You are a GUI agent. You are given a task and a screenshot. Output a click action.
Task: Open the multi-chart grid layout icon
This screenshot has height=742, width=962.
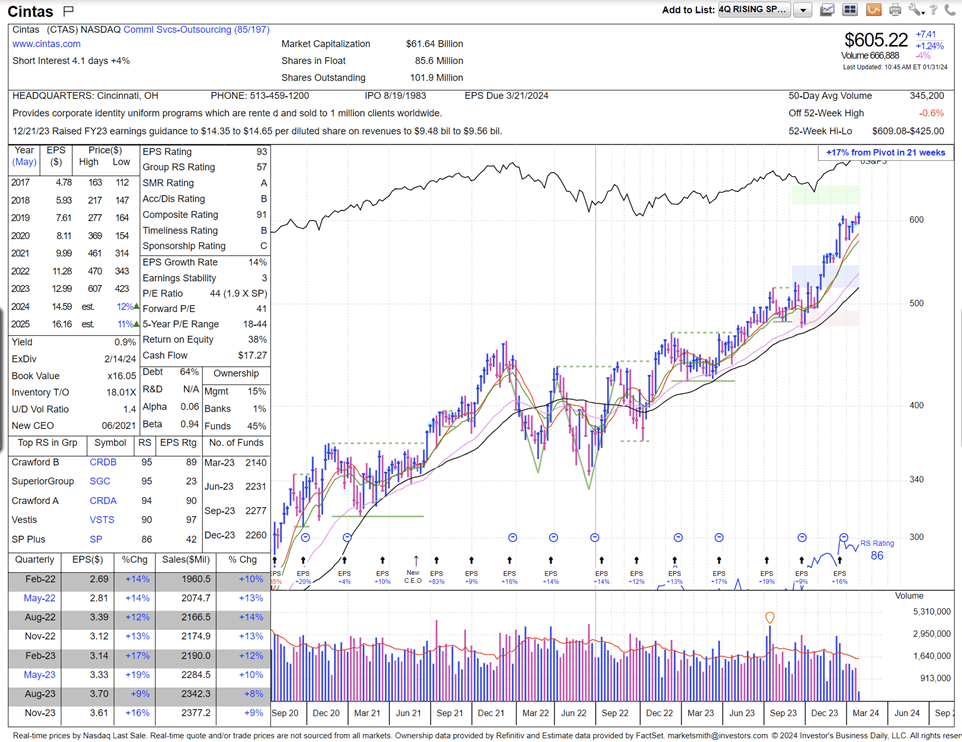click(850, 9)
